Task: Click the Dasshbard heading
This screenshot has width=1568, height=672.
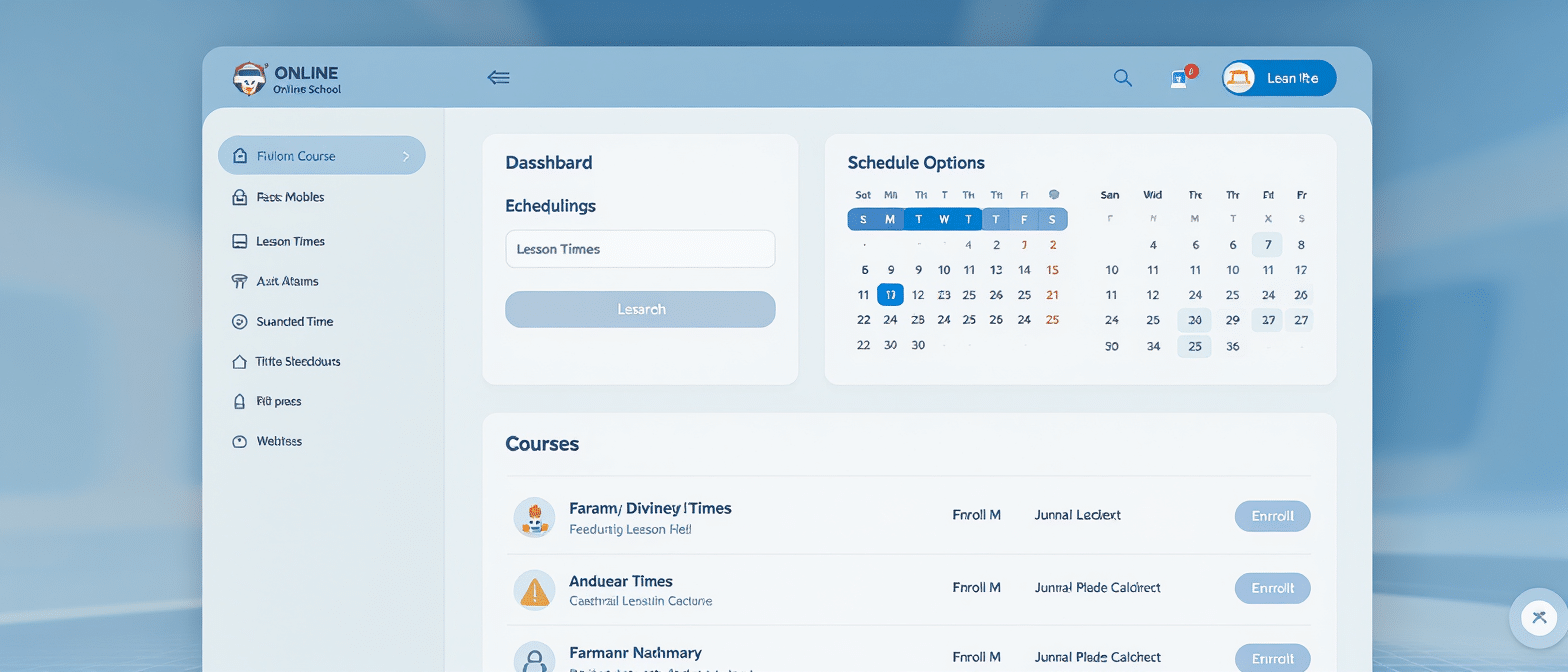Action: pos(549,162)
